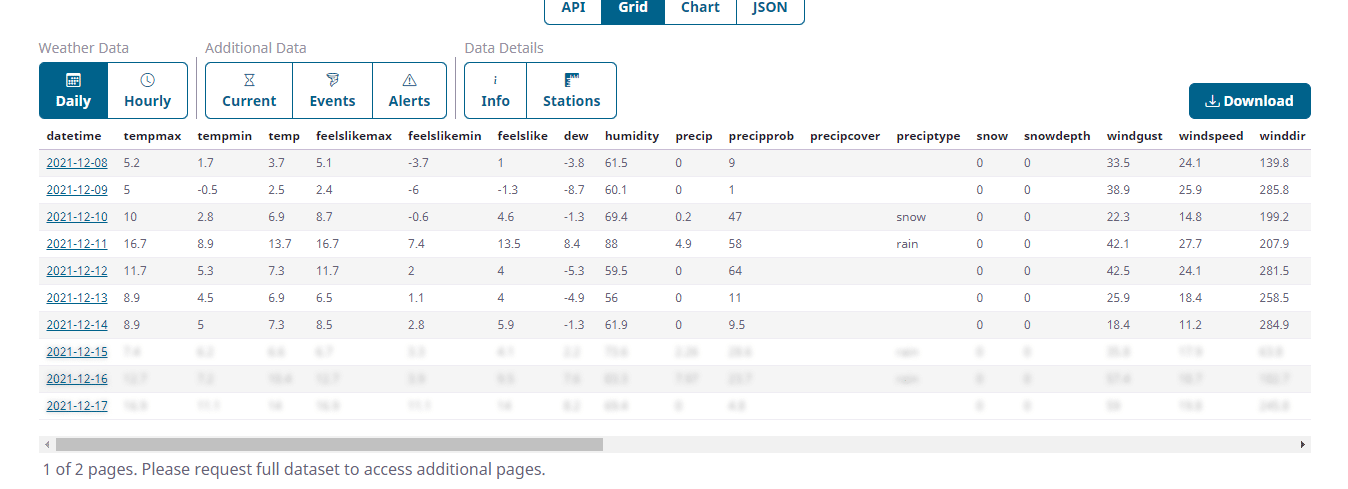Open the 2021-12-11 date link
This screenshot has height=489, width=1348.
coord(77,244)
